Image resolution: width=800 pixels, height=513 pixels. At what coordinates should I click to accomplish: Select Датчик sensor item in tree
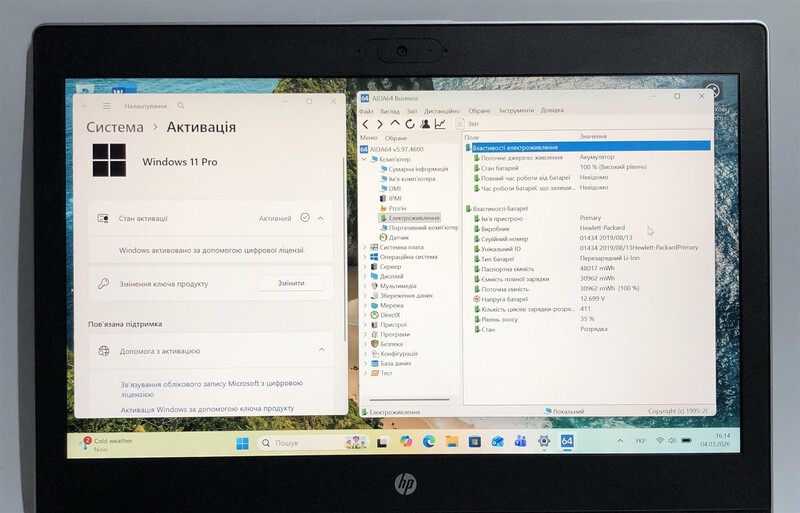coord(394,237)
